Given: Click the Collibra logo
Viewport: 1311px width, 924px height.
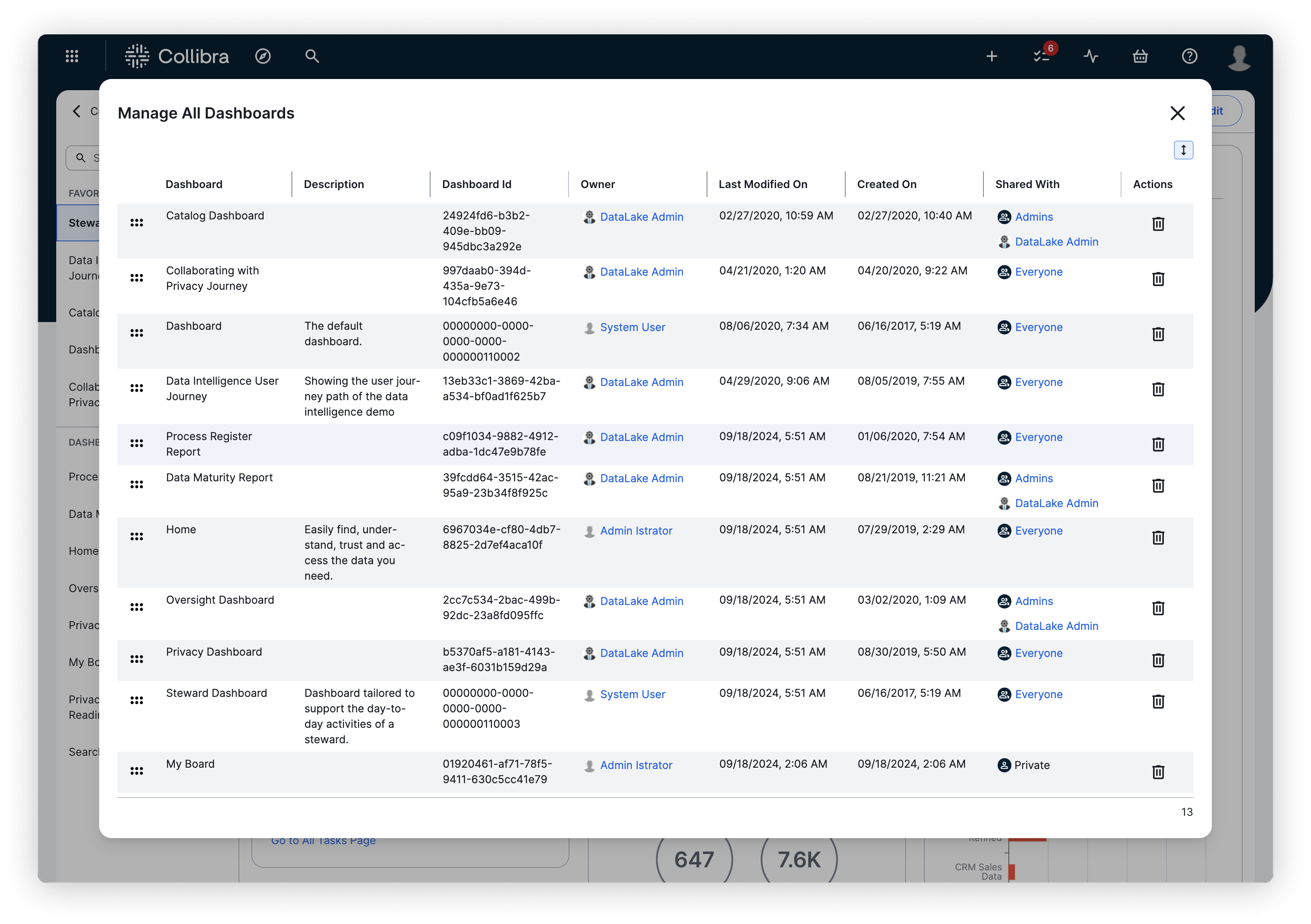Looking at the screenshot, I should [177, 56].
